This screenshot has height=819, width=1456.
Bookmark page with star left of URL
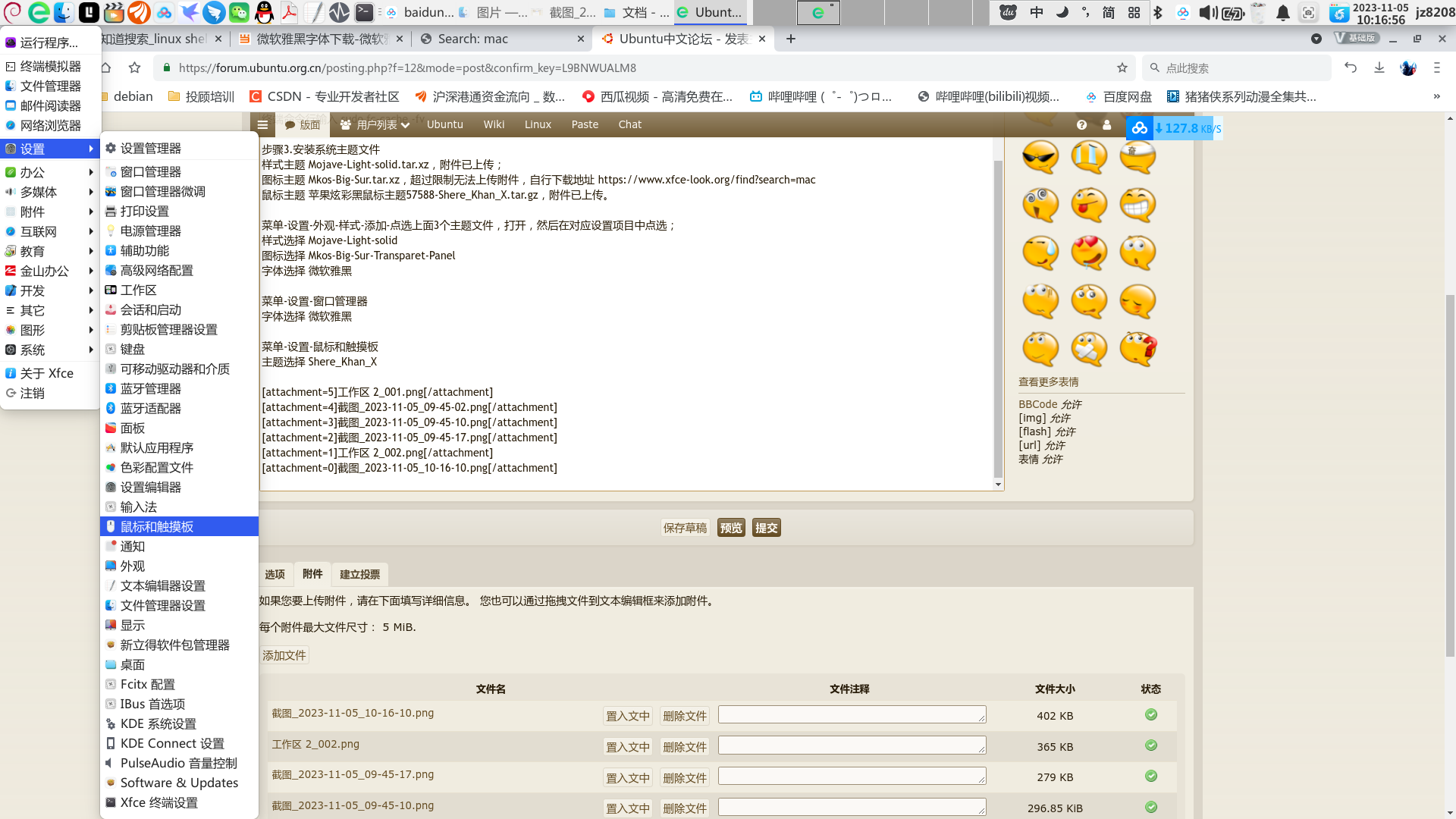tap(134, 67)
